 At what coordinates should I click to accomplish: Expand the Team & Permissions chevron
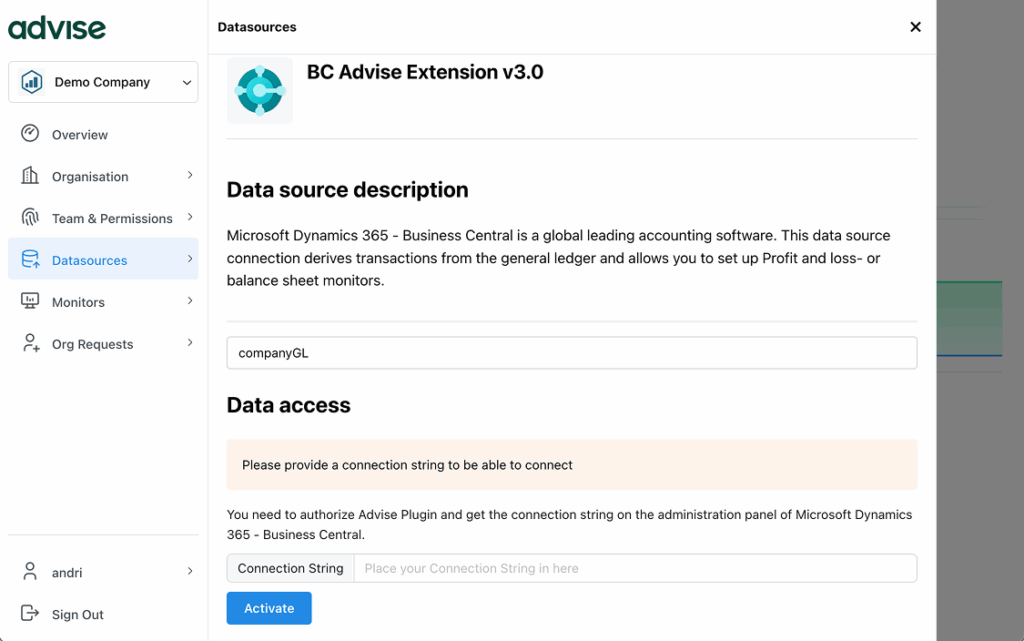coord(189,218)
